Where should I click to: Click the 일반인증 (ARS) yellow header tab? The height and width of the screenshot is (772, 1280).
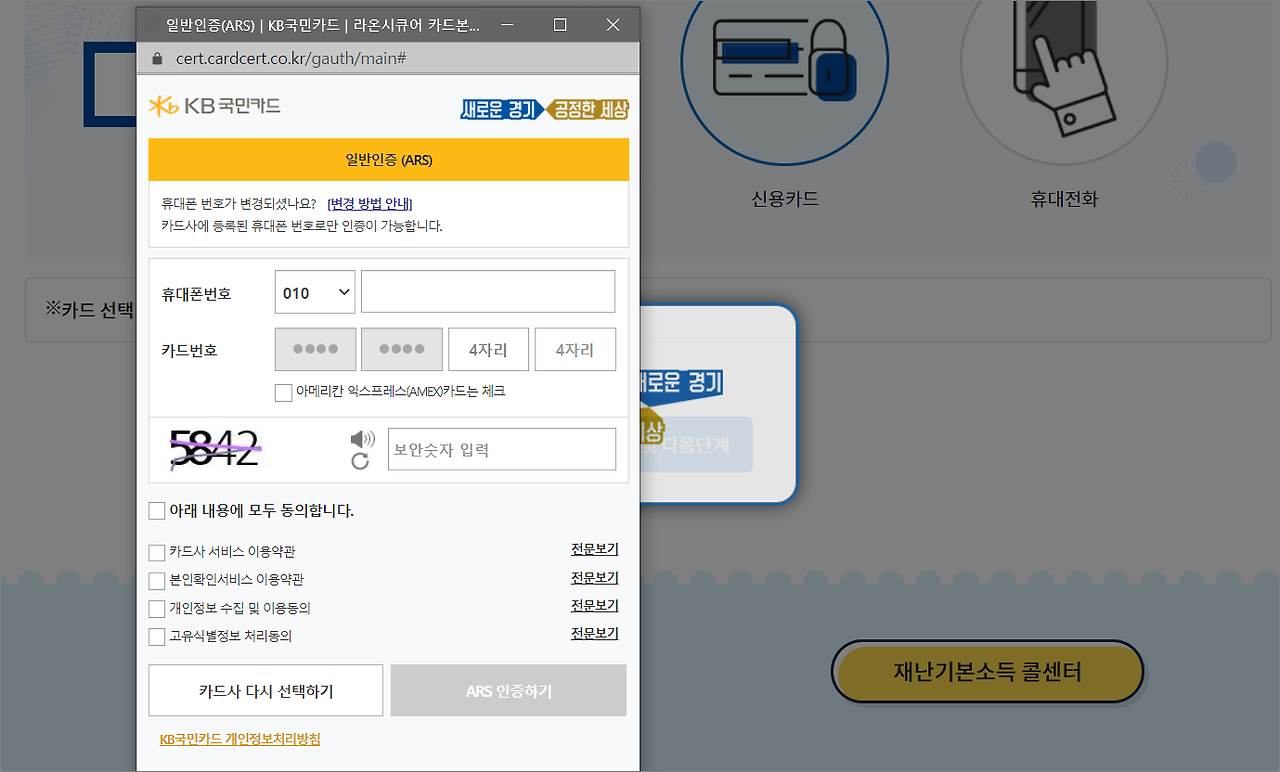(389, 160)
